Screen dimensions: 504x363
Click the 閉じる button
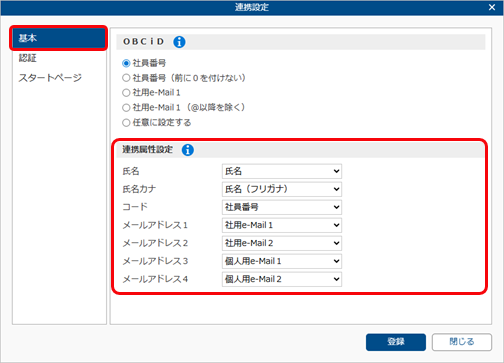[x=462, y=342]
